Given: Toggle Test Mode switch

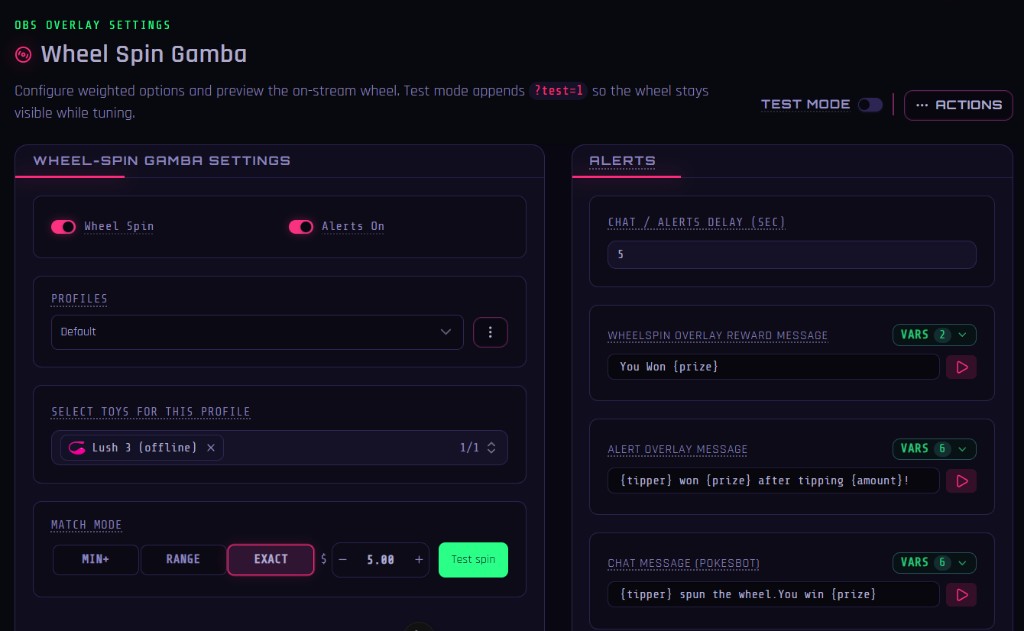Looking at the screenshot, I should (870, 105).
